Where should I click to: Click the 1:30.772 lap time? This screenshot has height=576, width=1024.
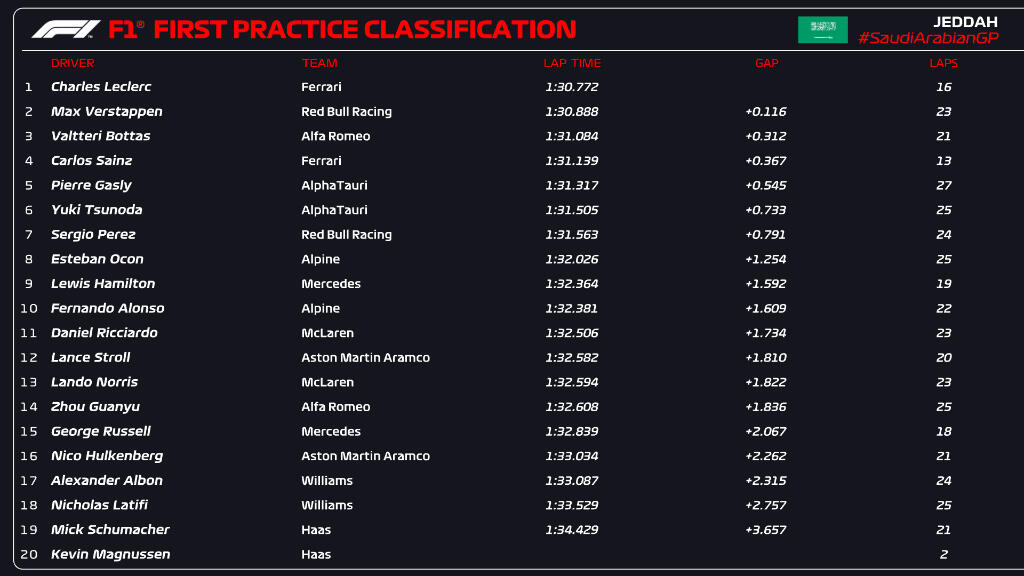click(x=571, y=87)
